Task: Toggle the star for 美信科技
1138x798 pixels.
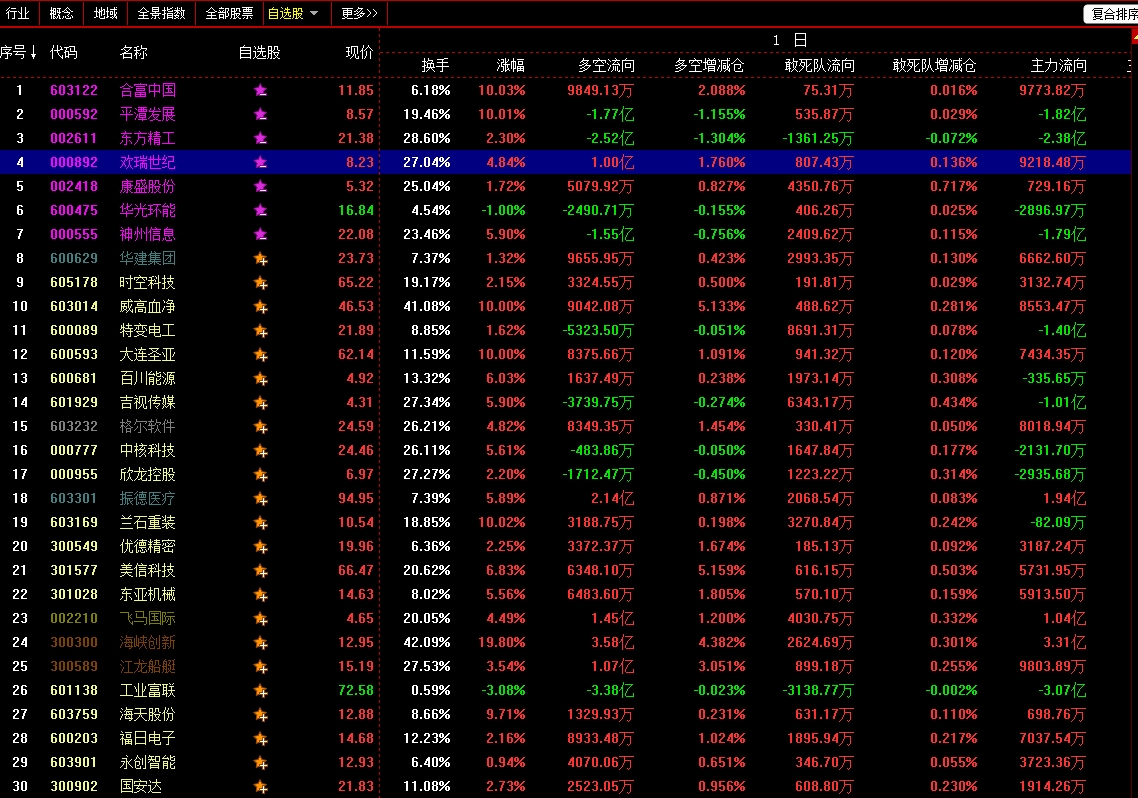Action: 260,570
